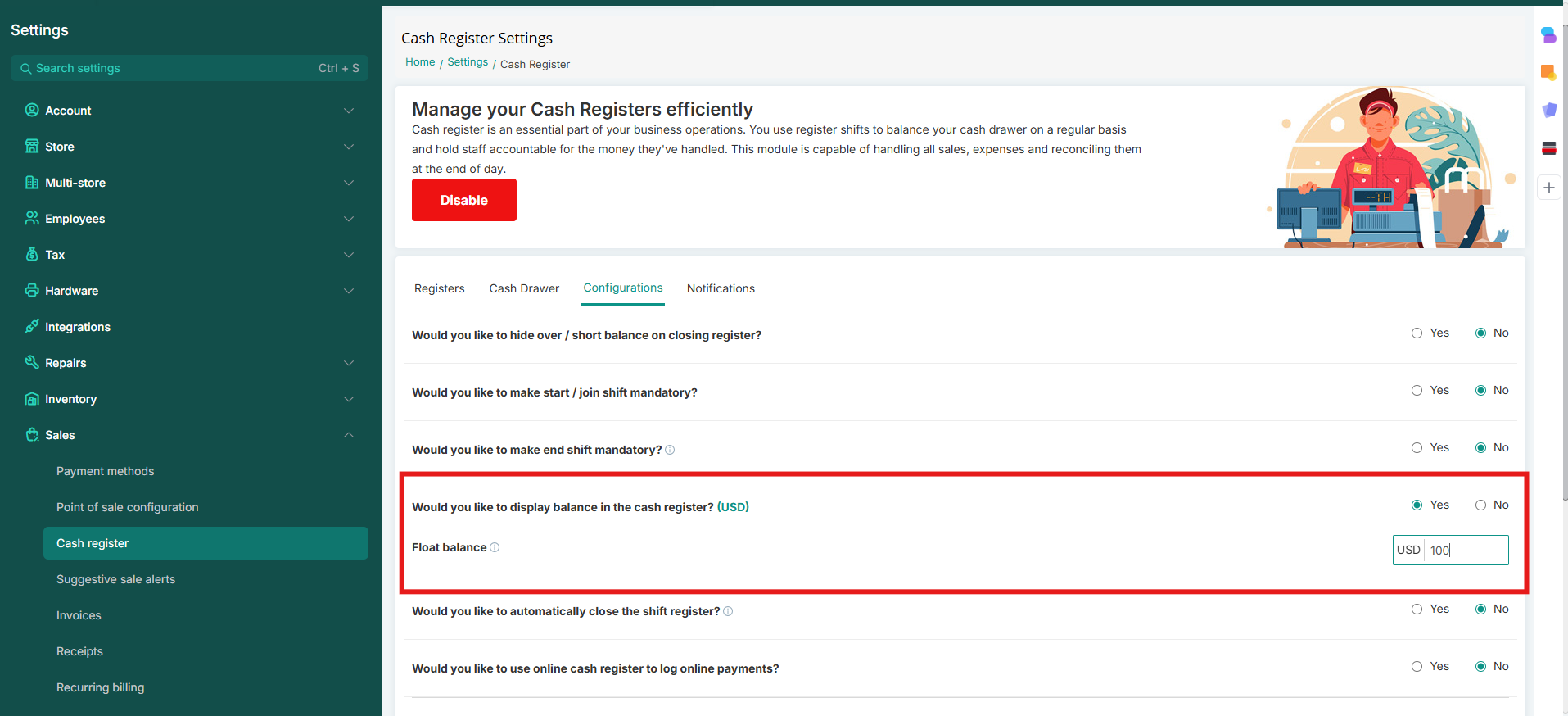This screenshot has width=1568, height=716.
Task: Click the Repairs wrench icon
Action: tap(32, 362)
